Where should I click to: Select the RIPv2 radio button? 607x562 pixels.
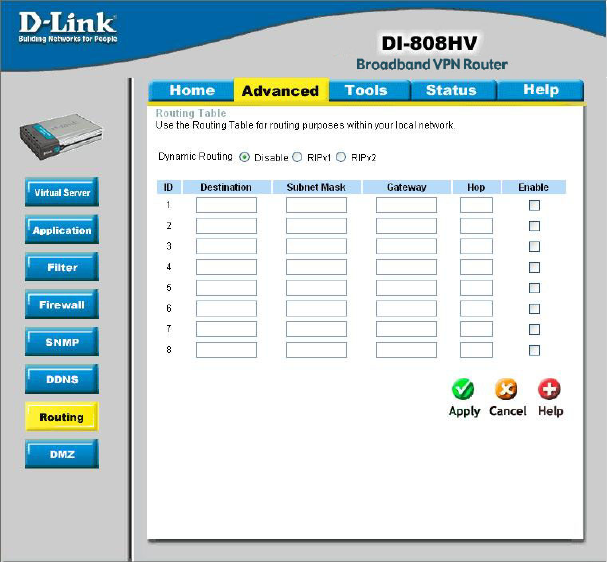point(341,157)
